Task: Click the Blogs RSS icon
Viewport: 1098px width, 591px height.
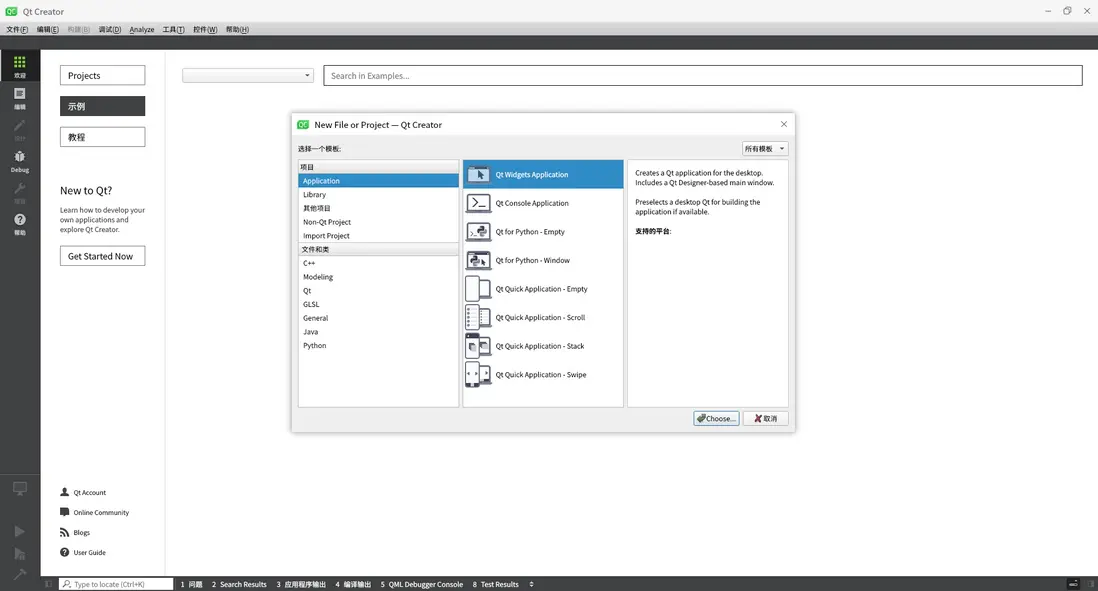Action: point(64,532)
